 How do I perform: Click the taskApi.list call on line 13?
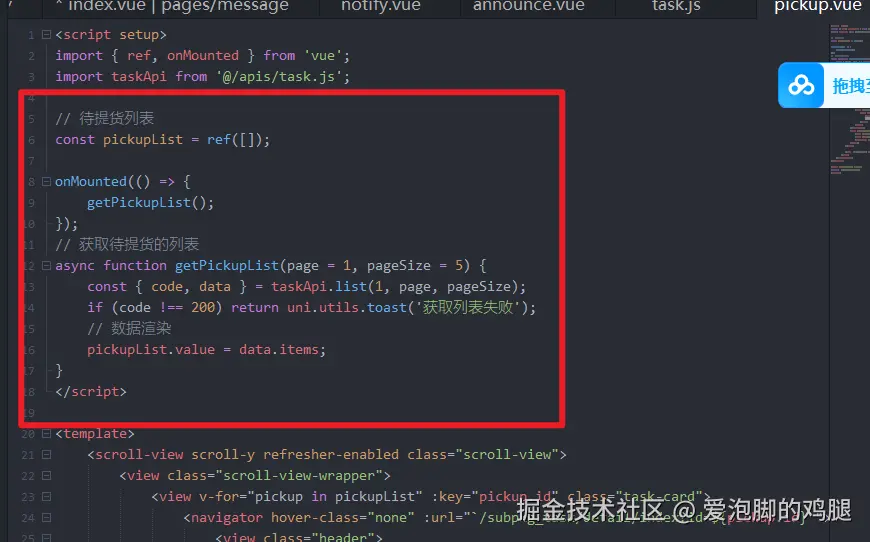(319, 286)
